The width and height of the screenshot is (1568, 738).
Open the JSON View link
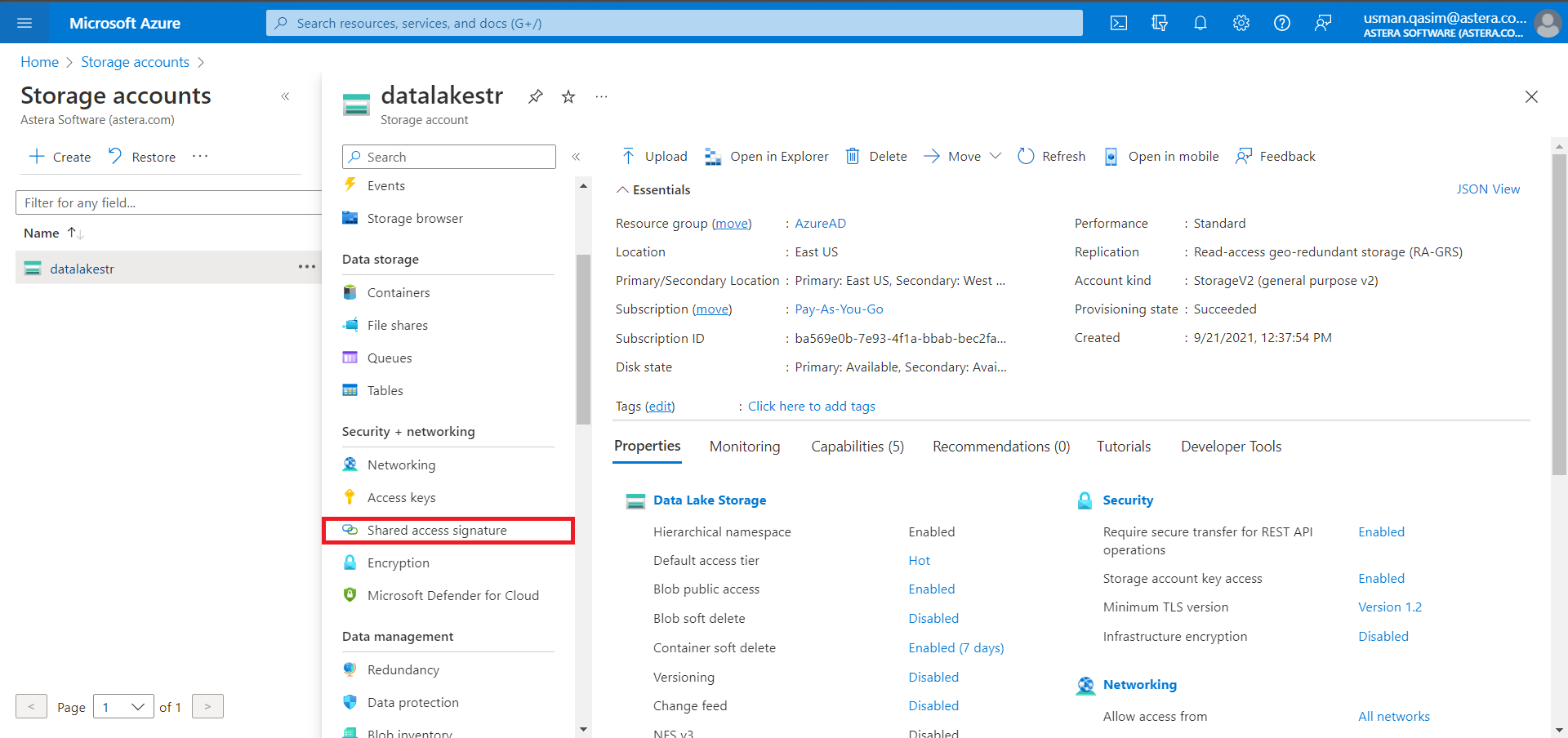tap(1488, 189)
